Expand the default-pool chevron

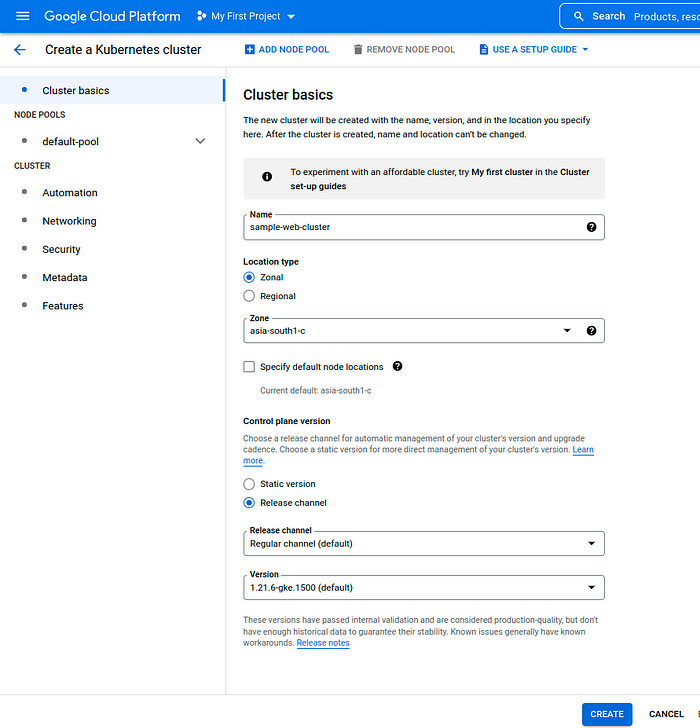[x=200, y=141]
